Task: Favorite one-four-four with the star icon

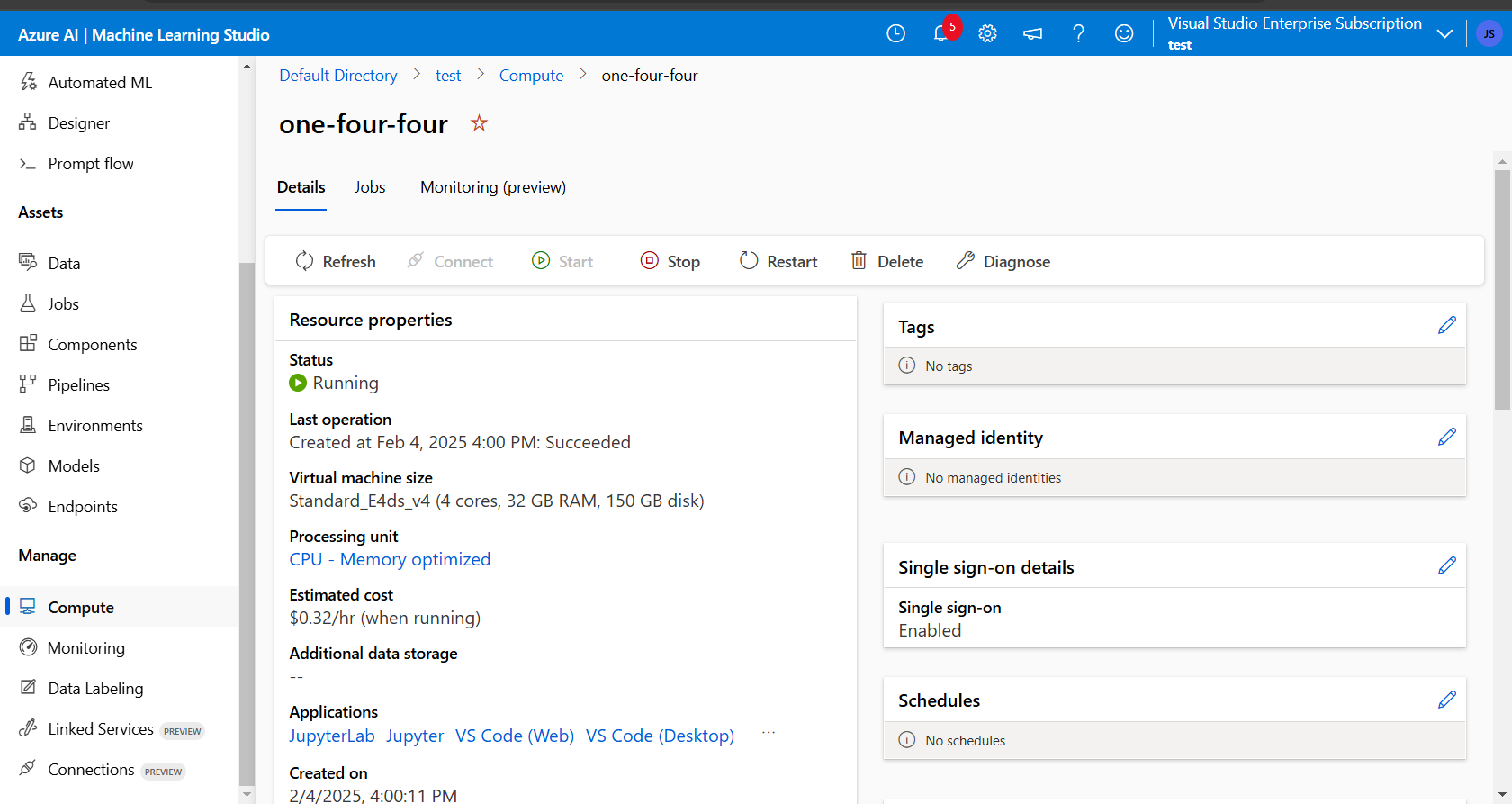Action: pos(479,123)
